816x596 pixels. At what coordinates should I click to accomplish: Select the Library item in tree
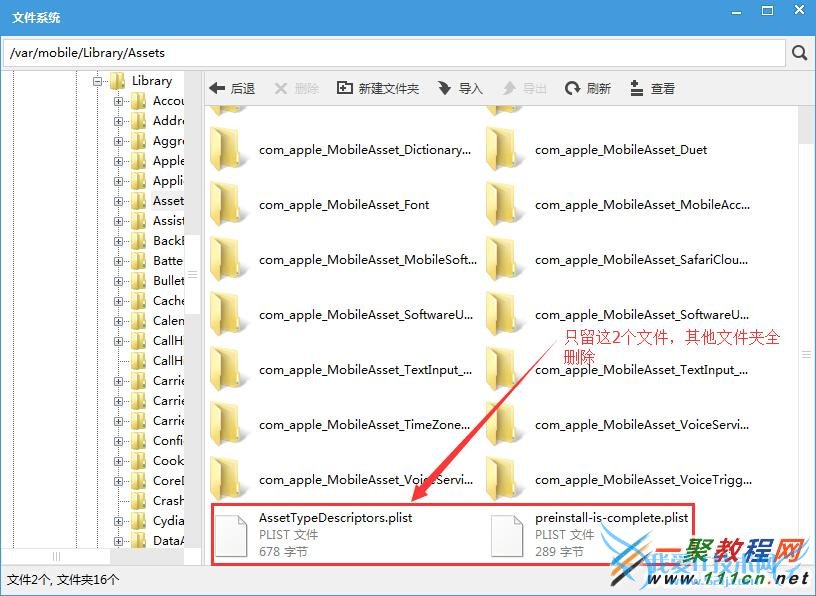coord(151,81)
